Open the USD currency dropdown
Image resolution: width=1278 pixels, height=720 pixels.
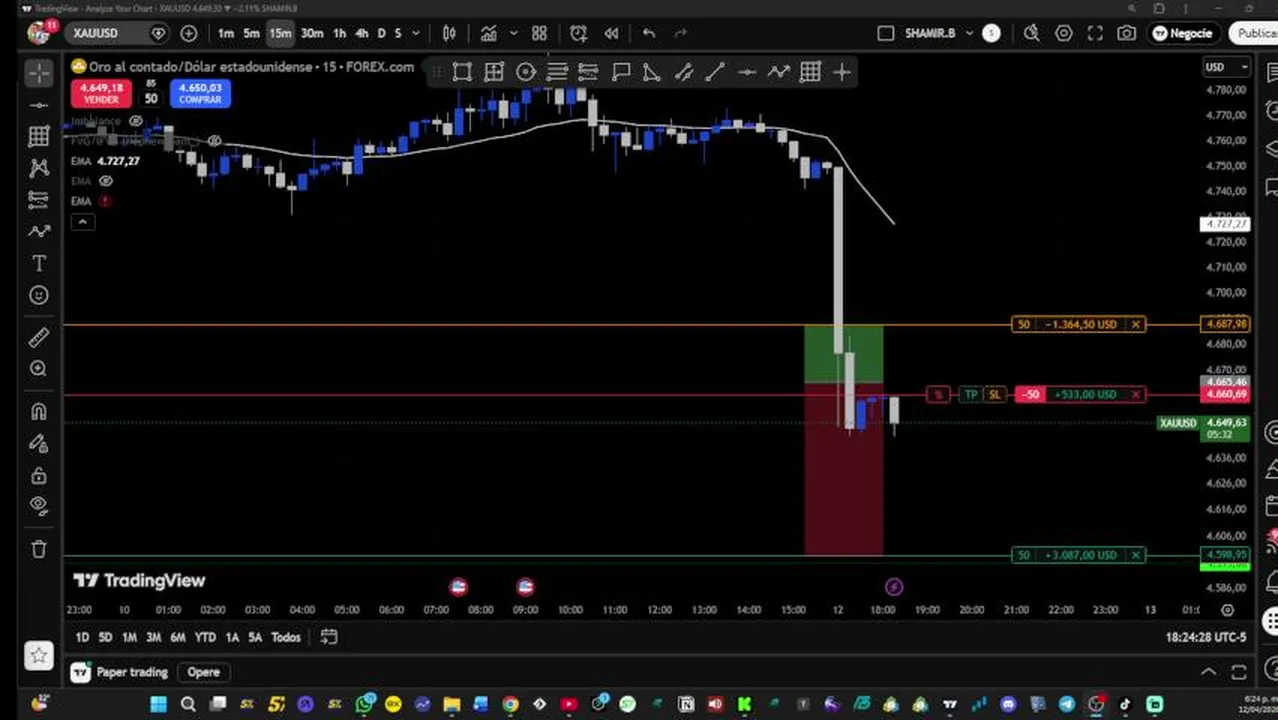tap(1227, 67)
